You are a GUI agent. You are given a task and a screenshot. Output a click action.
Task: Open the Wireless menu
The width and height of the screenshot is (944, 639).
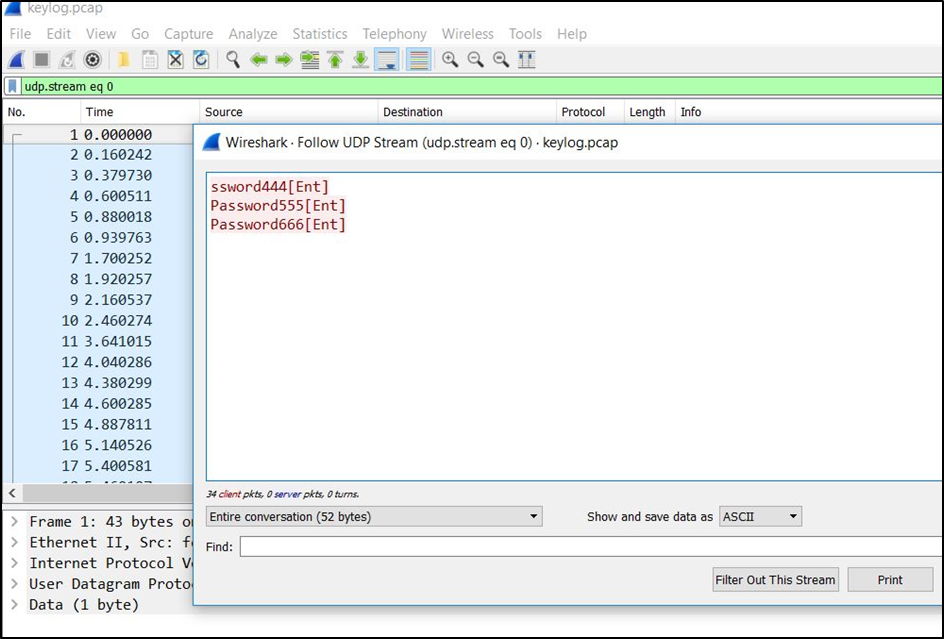[467, 34]
